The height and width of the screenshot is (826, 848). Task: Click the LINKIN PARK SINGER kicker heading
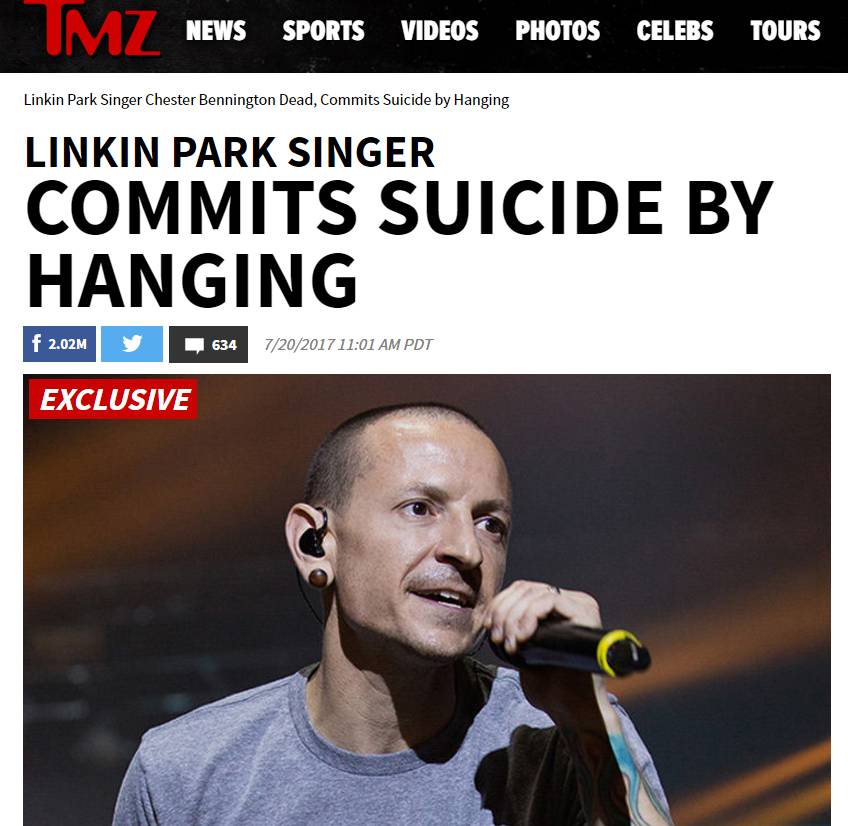230,153
